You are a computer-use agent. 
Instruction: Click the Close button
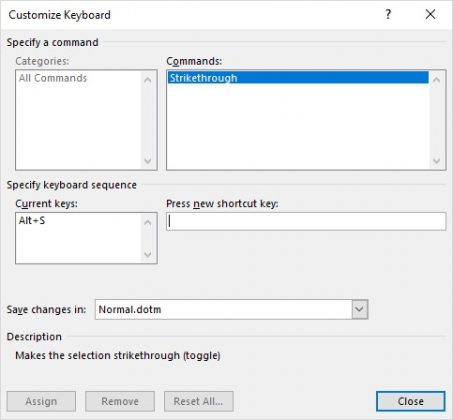pos(411,401)
